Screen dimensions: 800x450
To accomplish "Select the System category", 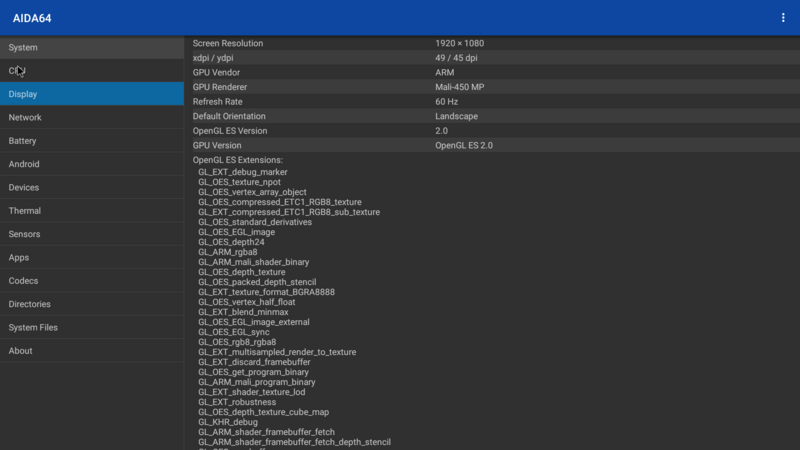I will [92, 47].
